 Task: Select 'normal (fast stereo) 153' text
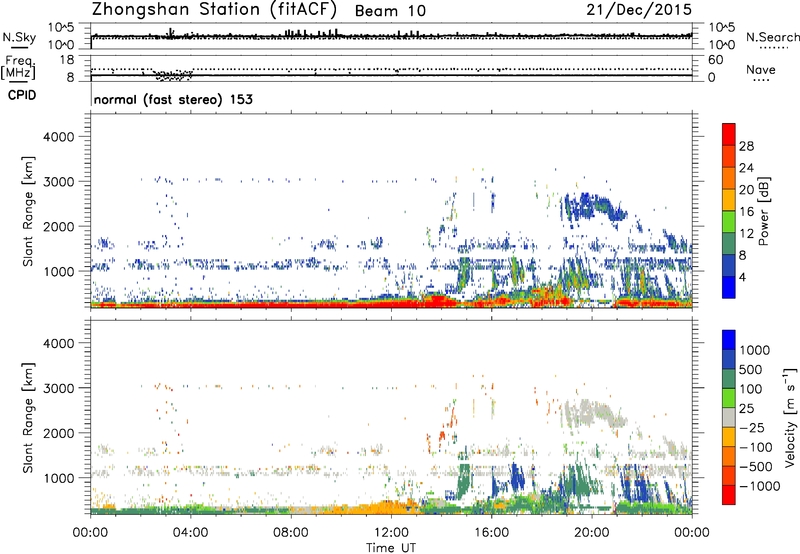(173, 99)
